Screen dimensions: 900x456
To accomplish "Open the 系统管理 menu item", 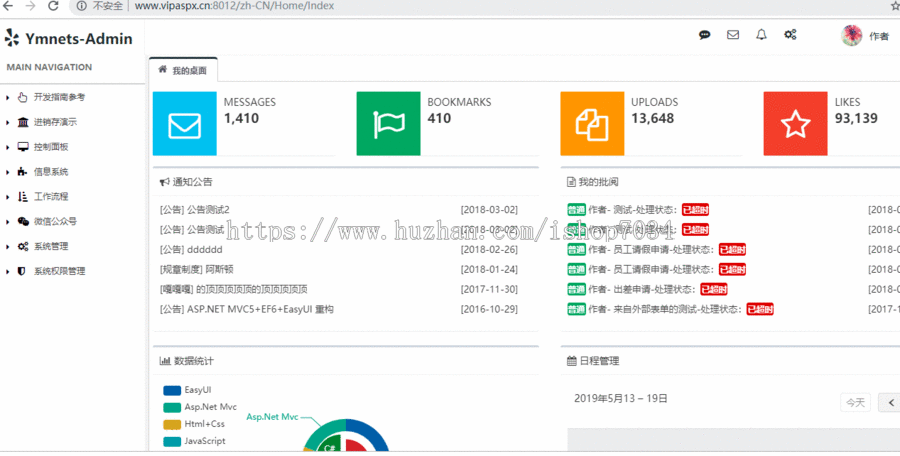I will click(51, 246).
